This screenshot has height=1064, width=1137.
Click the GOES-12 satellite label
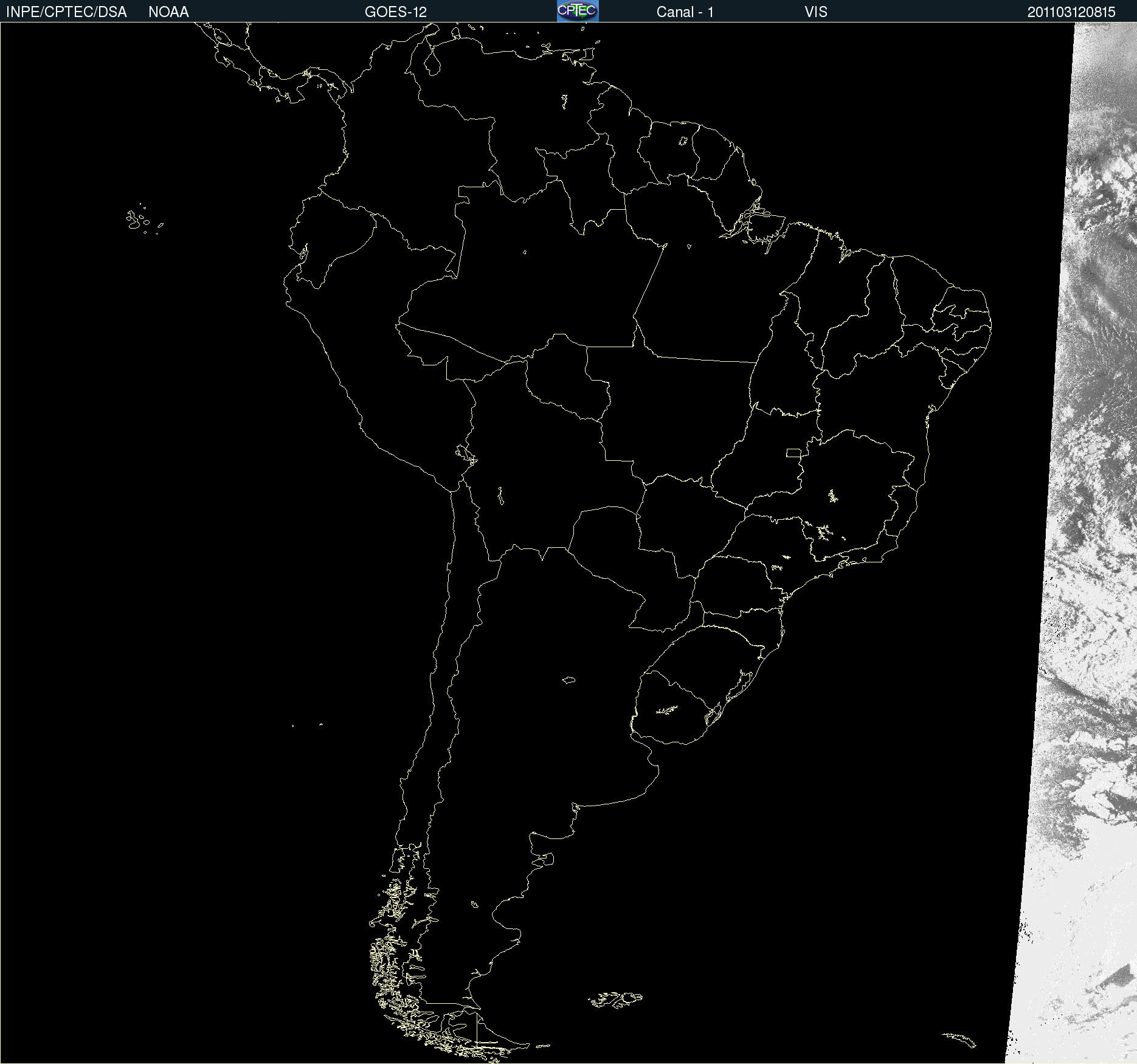coord(396,12)
